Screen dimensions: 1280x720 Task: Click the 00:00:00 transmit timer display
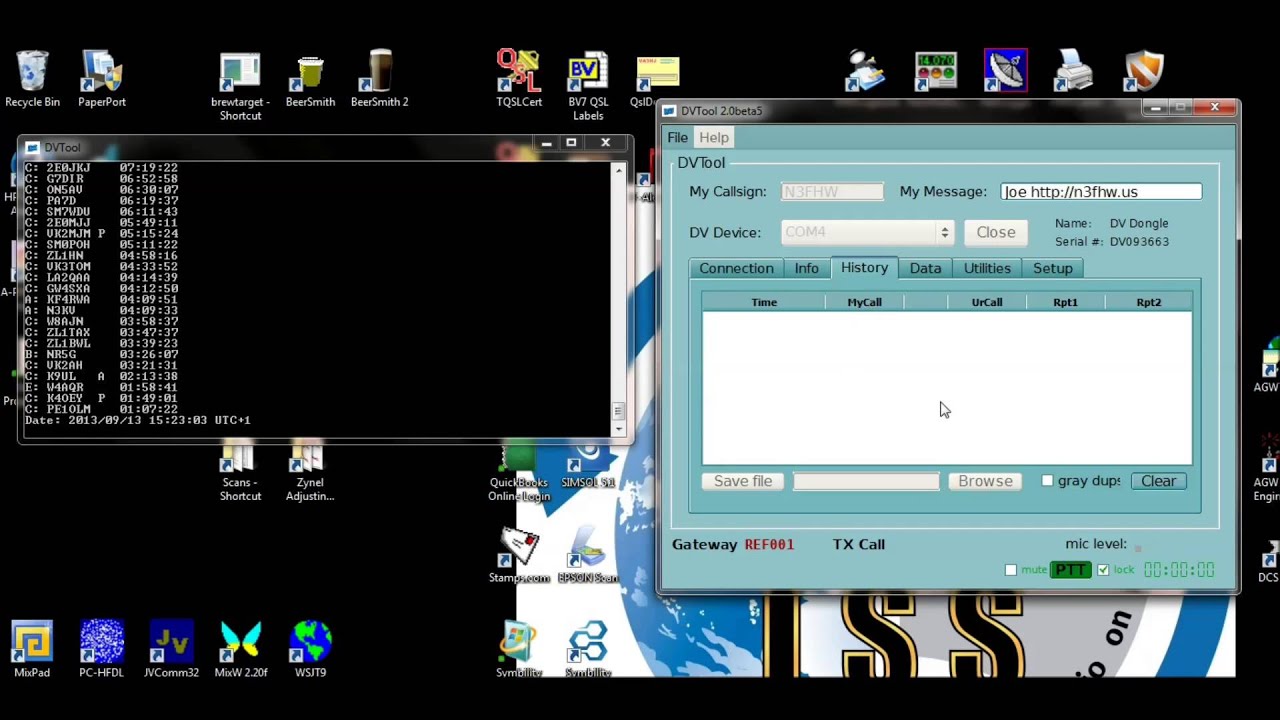(x=1179, y=570)
